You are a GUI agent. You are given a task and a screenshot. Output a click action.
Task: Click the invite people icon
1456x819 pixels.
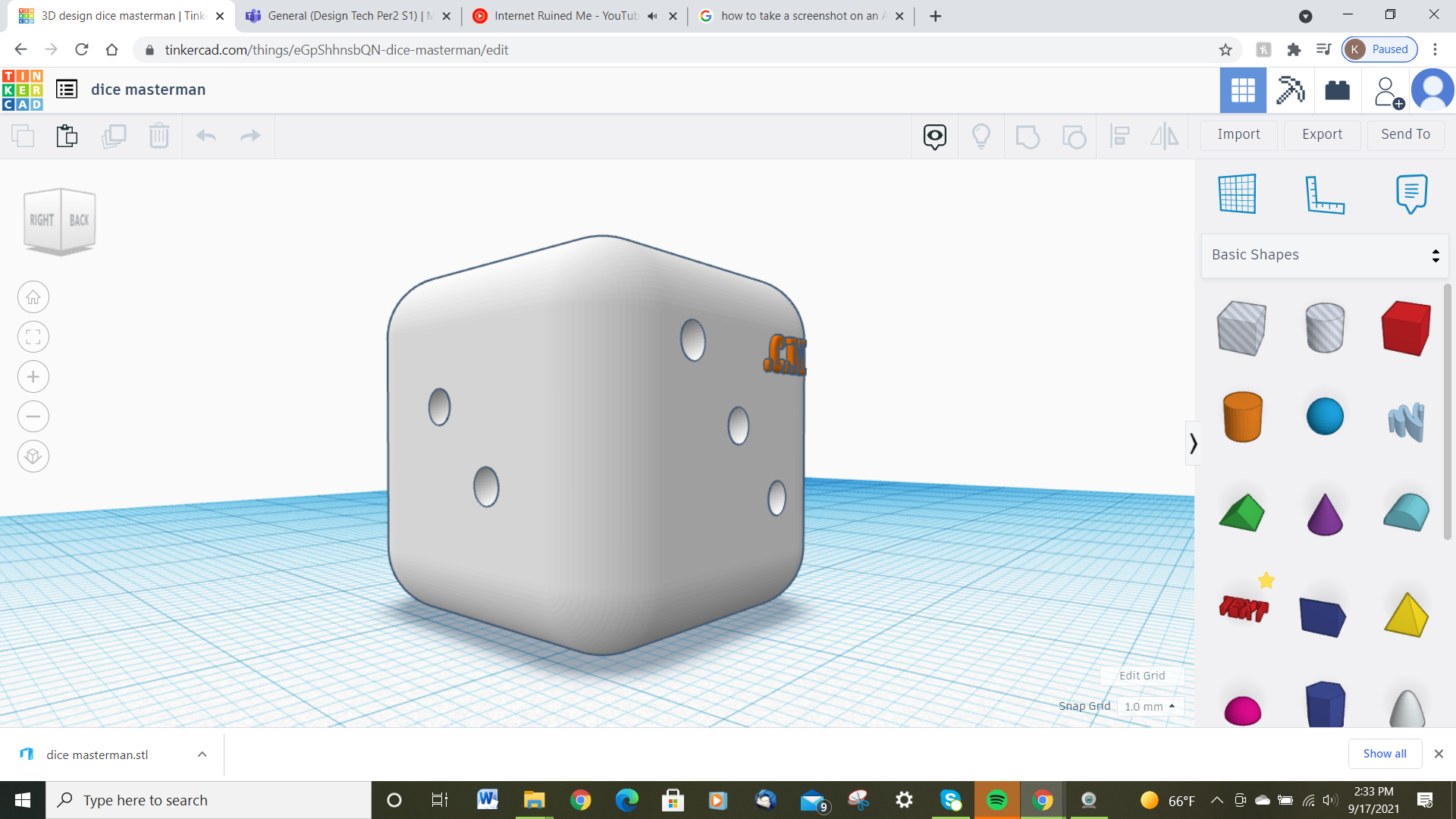click(x=1388, y=93)
